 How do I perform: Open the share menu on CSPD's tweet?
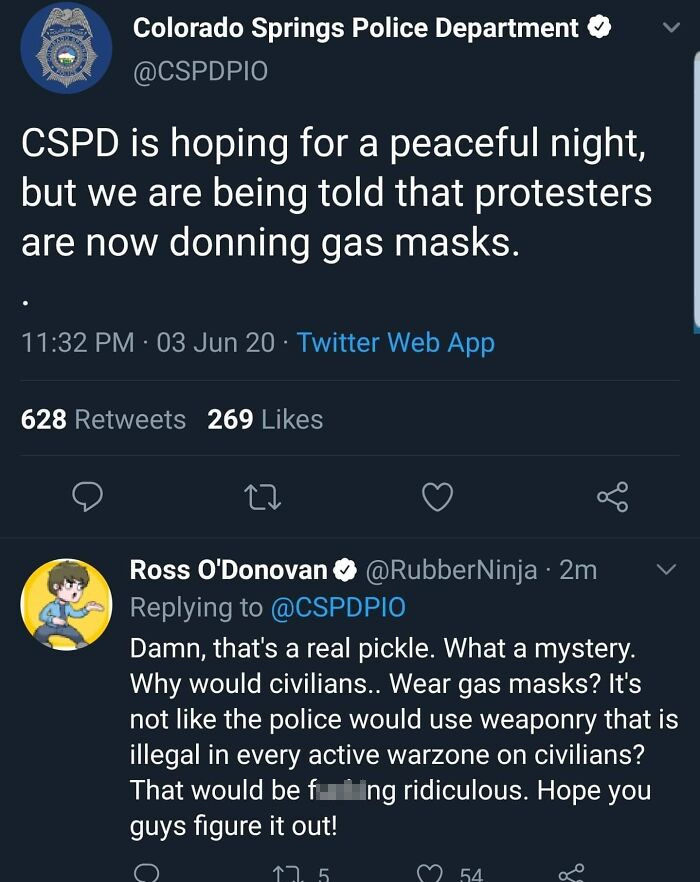pyautogui.click(x=612, y=497)
